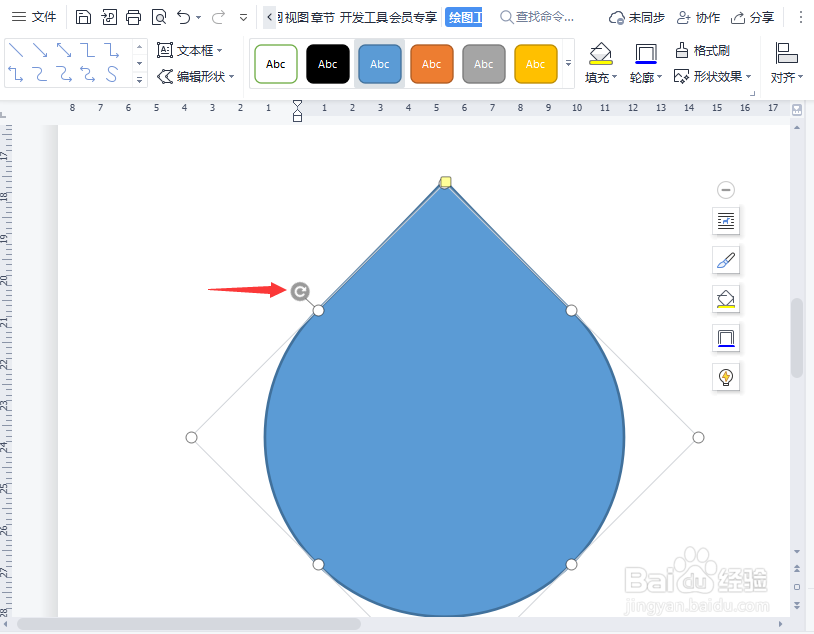Click the 轮廓 outline icon
The height and width of the screenshot is (634, 814).
[x=645, y=53]
